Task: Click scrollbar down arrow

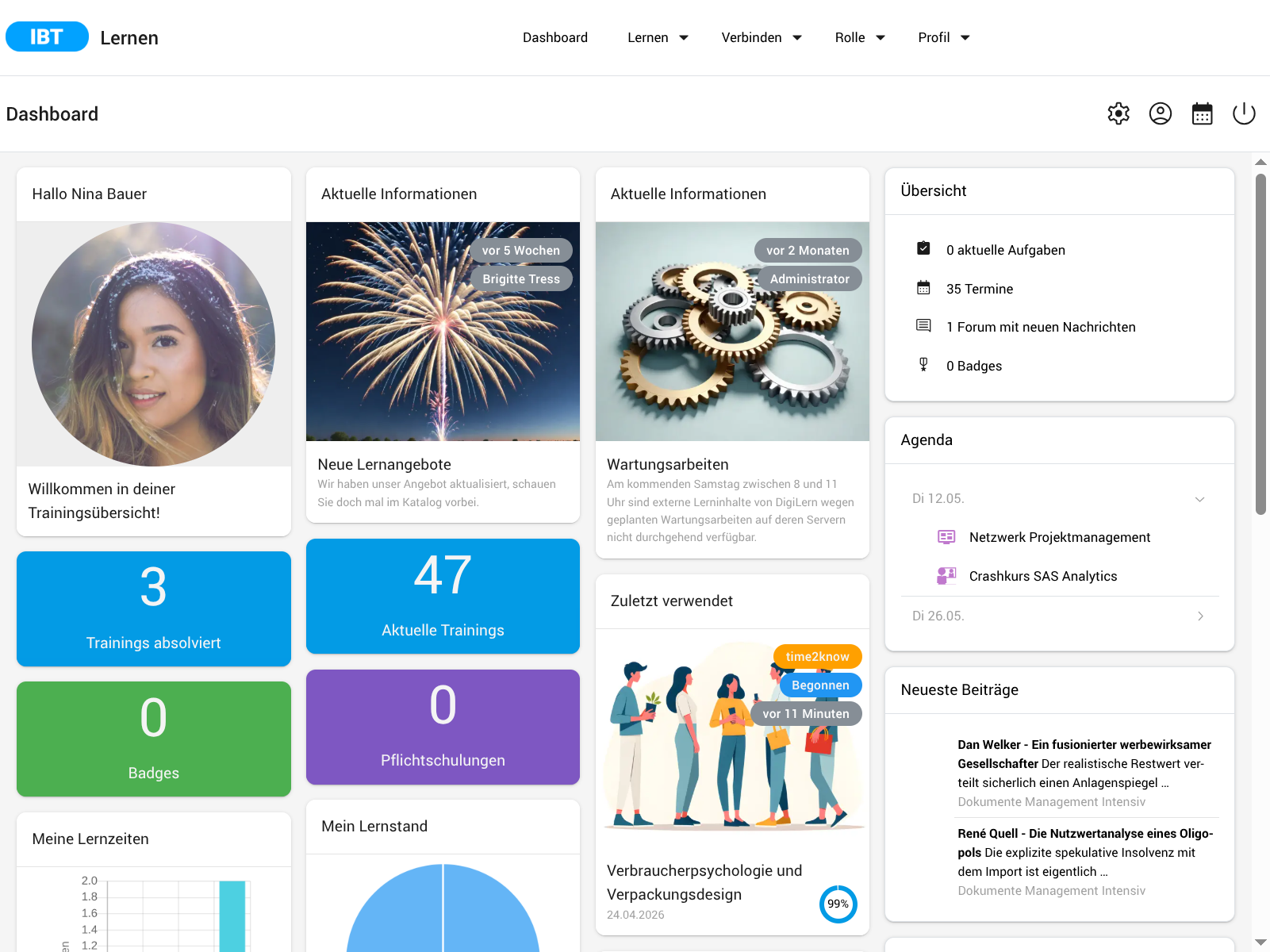Action: point(1260,942)
